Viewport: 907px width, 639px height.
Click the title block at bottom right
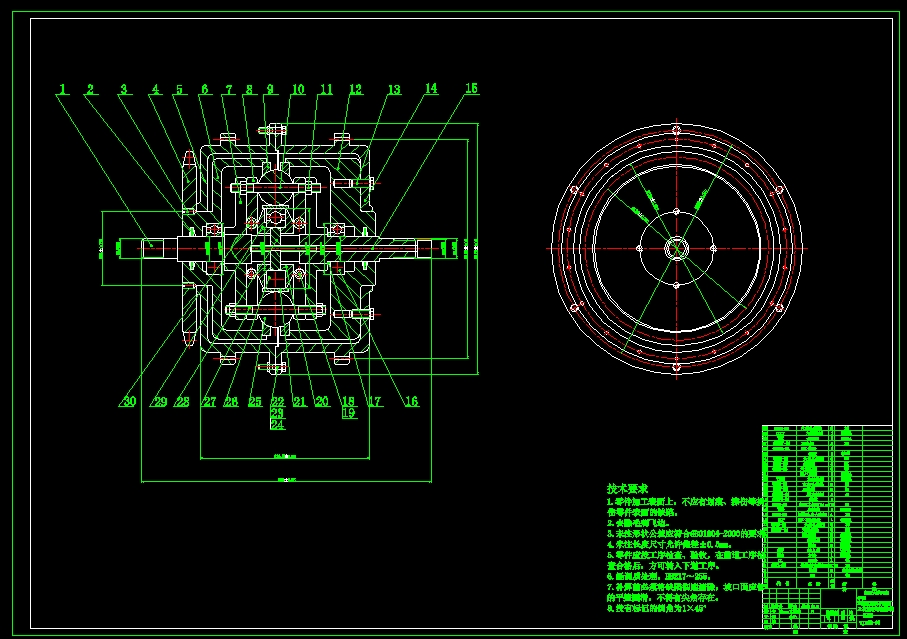coord(827,608)
